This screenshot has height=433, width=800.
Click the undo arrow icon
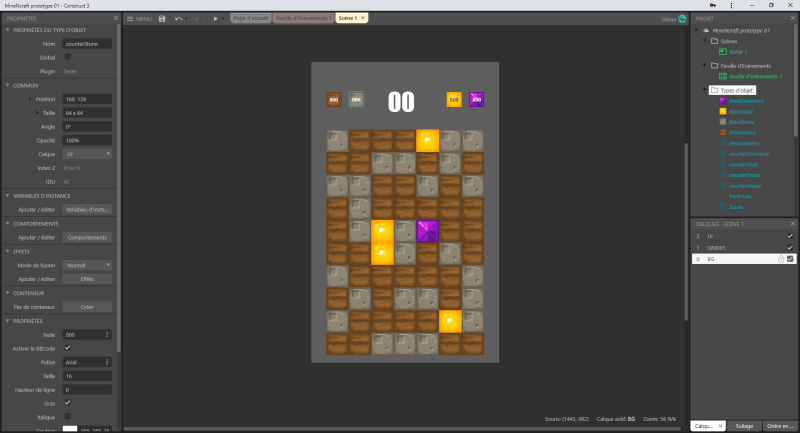(178, 18)
